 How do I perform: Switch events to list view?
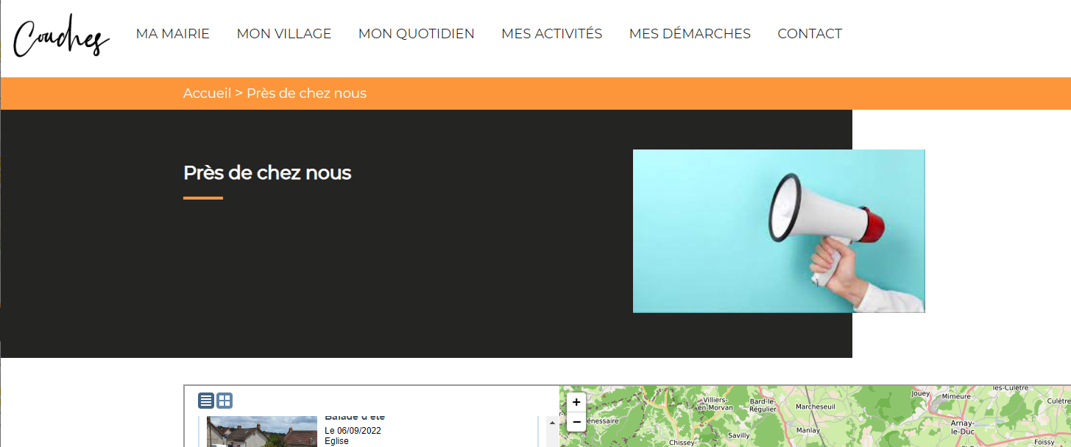pyautogui.click(x=206, y=401)
